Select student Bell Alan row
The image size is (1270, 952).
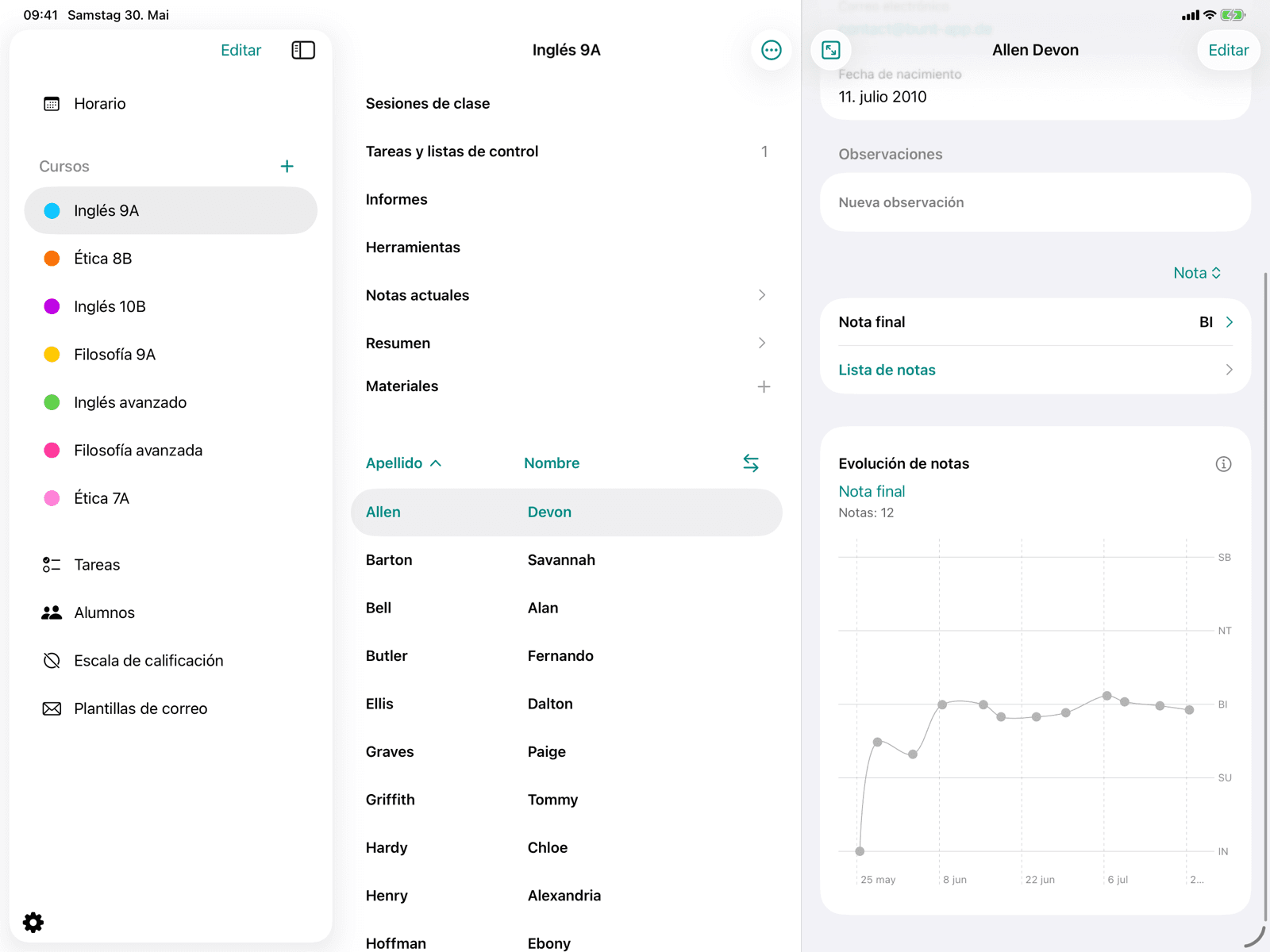point(567,608)
